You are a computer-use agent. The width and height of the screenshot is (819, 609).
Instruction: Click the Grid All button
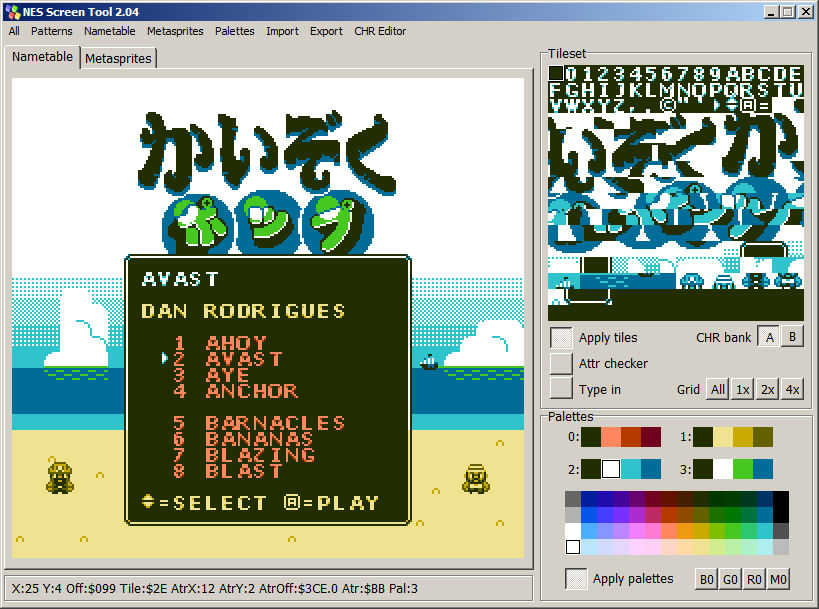pyautogui.click(x=717, y=389)
